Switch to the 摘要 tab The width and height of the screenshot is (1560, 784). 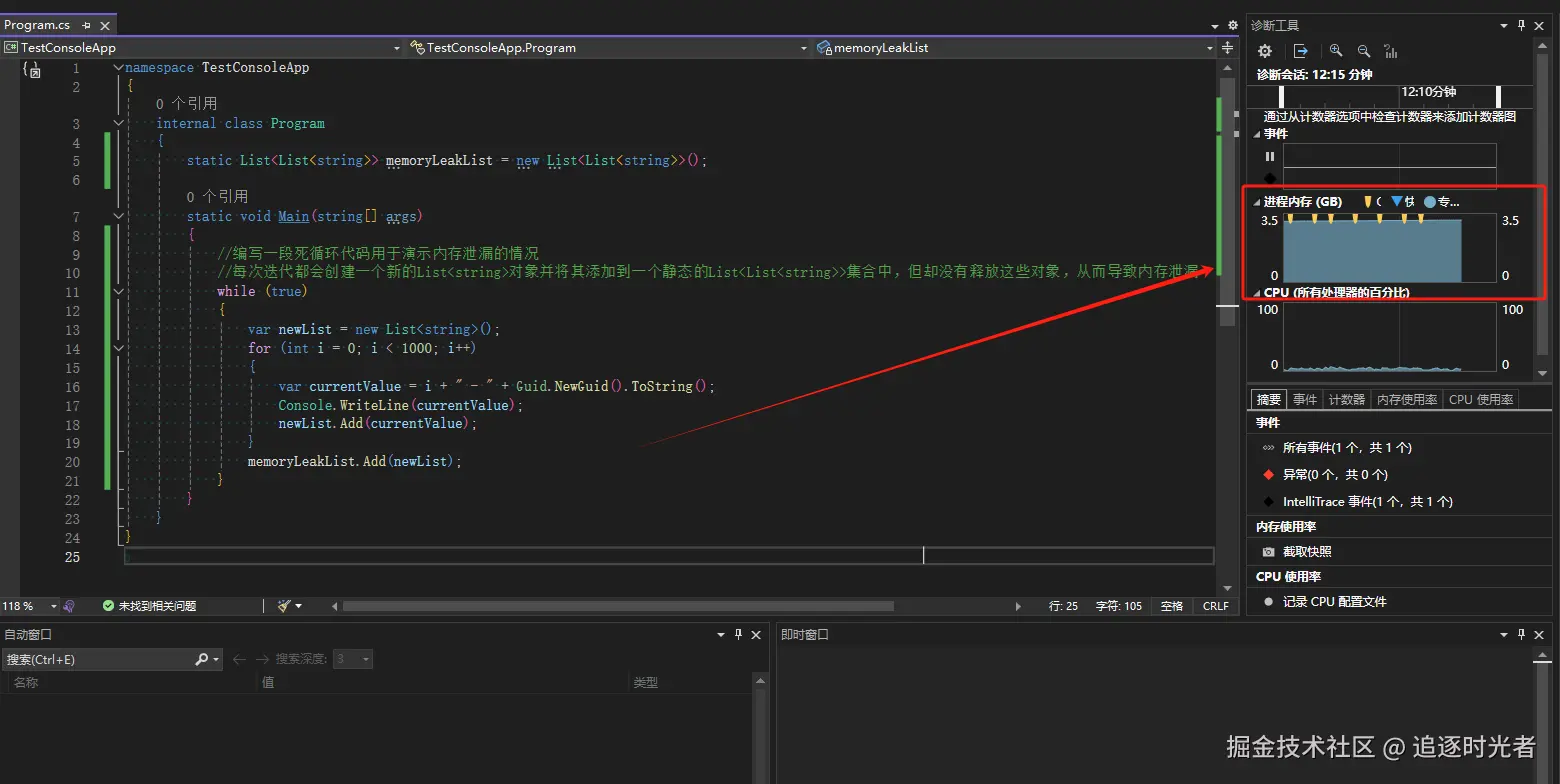click(1269, 399)
